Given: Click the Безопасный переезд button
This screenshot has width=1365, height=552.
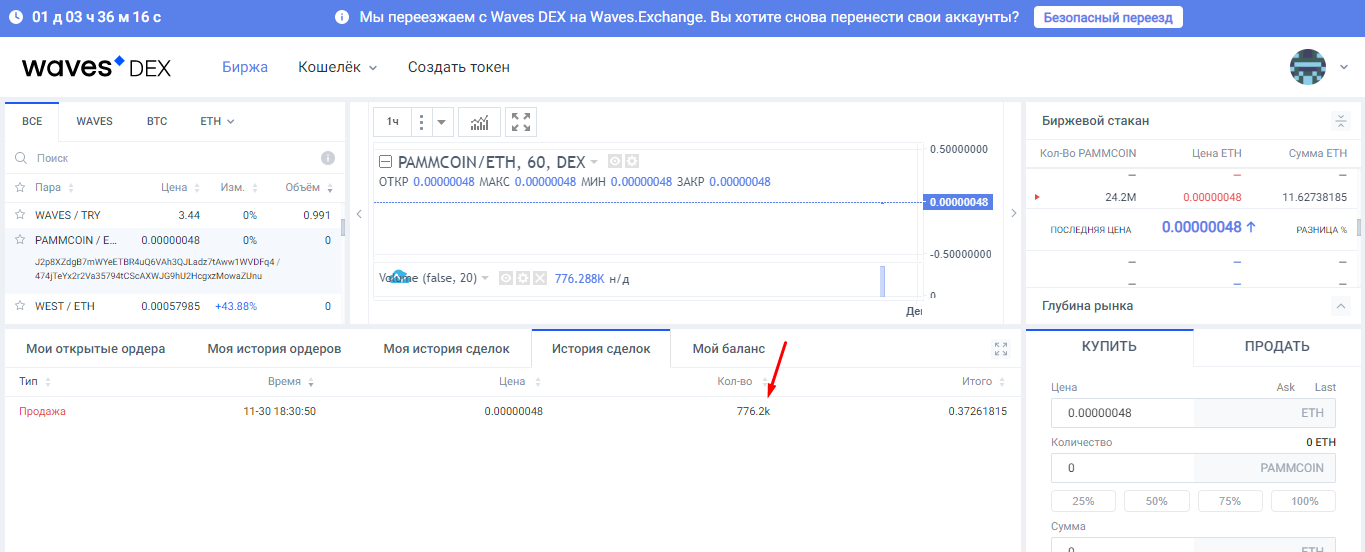Looking at the screenshot, I should (x=1108, y=18).
